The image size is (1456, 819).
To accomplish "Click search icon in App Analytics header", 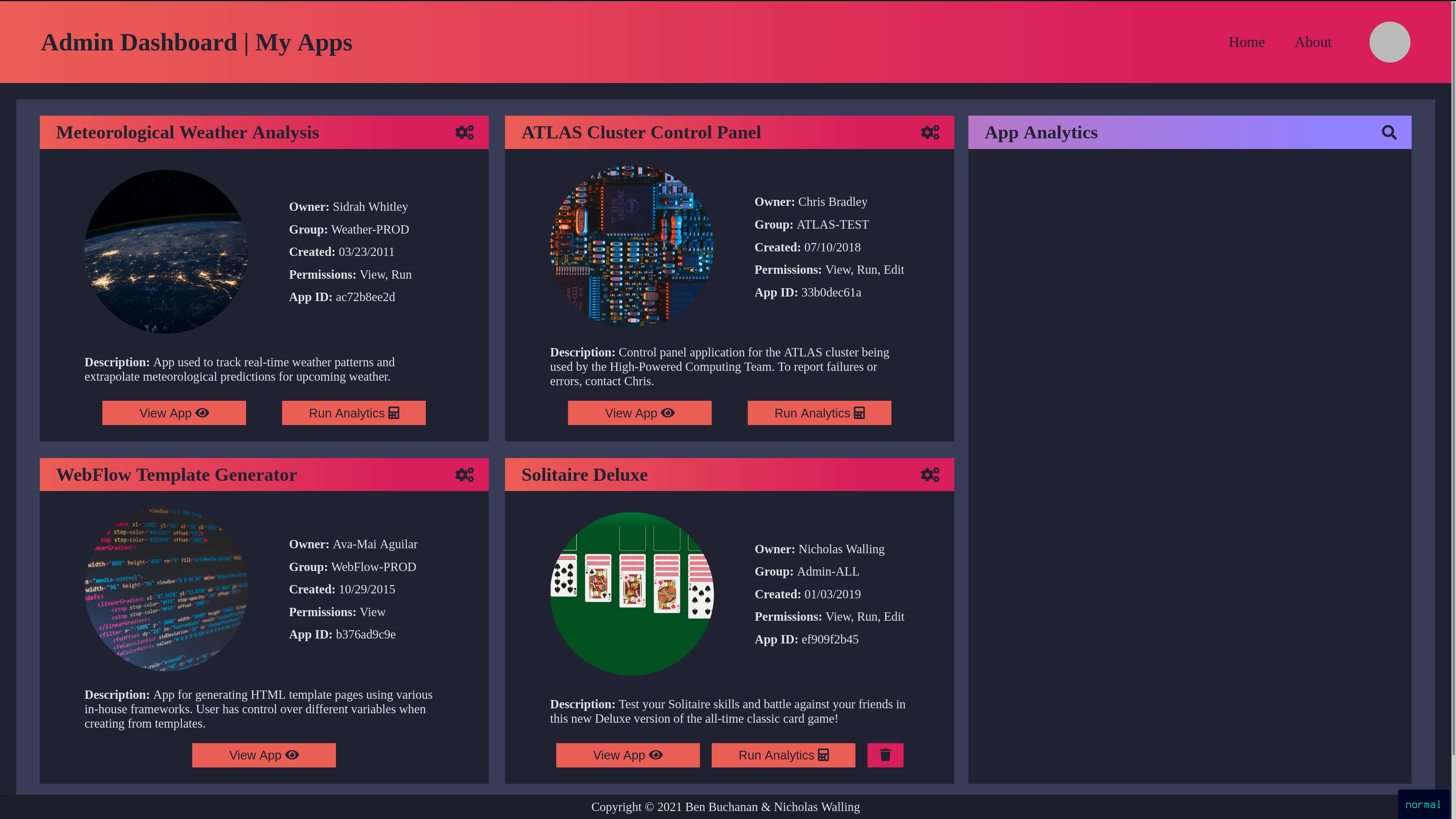I will pos(1389,132).
